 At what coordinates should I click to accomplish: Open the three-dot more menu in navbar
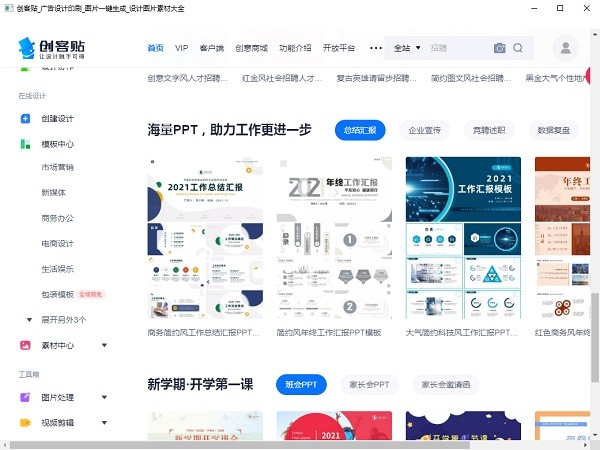pos(376,48)
